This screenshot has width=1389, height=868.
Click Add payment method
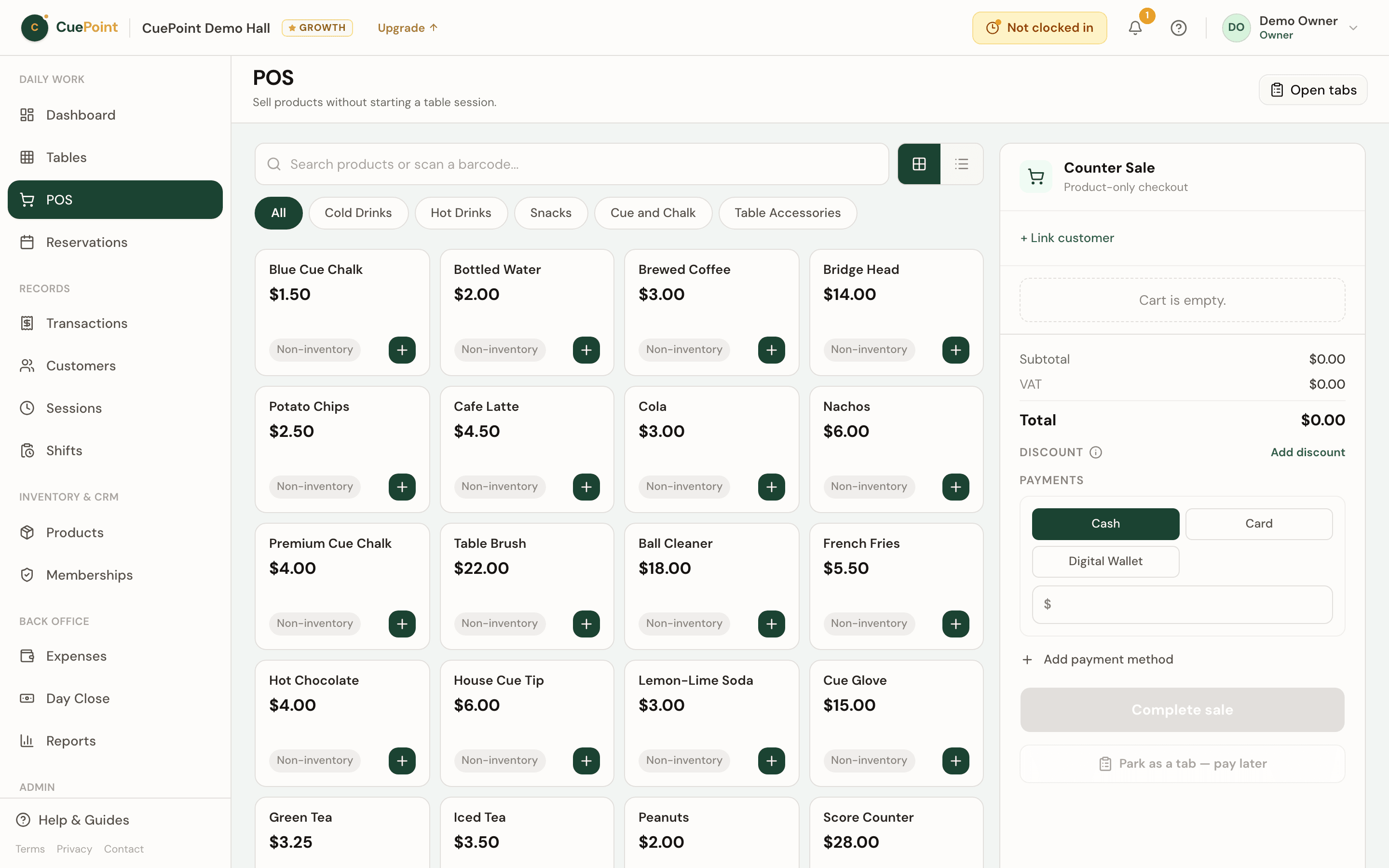(x=1097, y=660)
